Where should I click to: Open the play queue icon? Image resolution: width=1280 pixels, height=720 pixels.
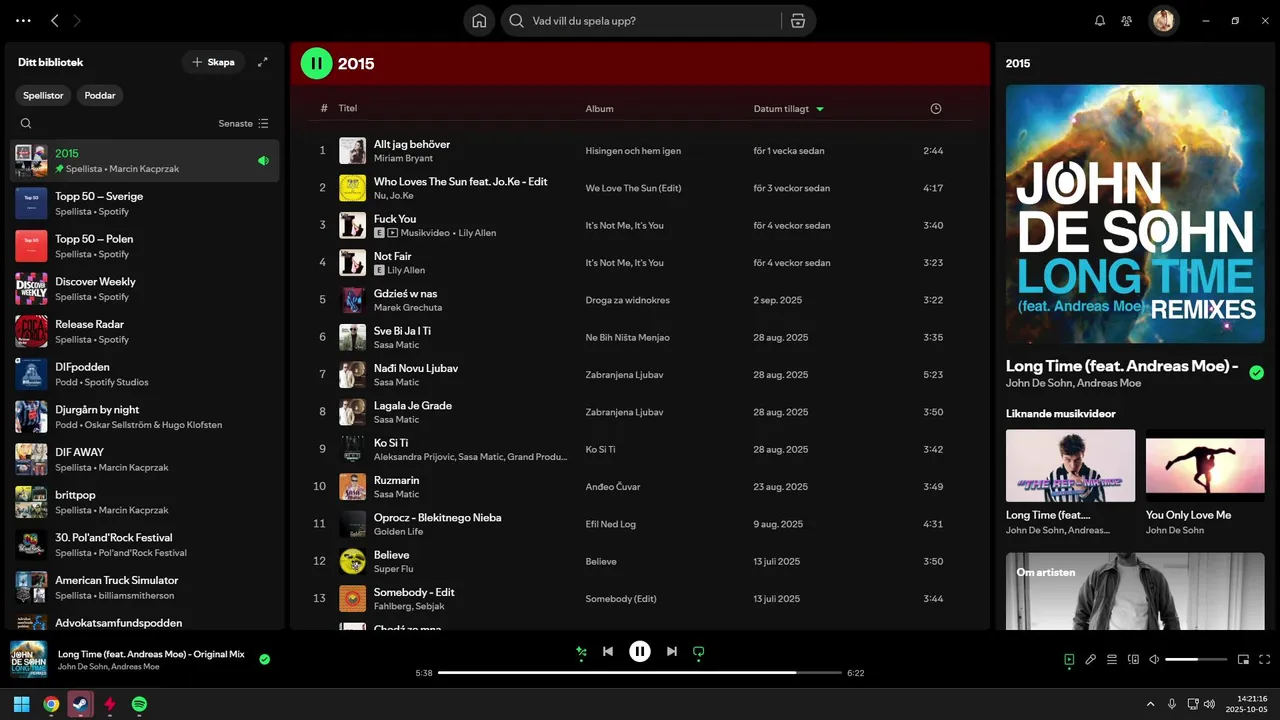click(x=1112, y=659)
